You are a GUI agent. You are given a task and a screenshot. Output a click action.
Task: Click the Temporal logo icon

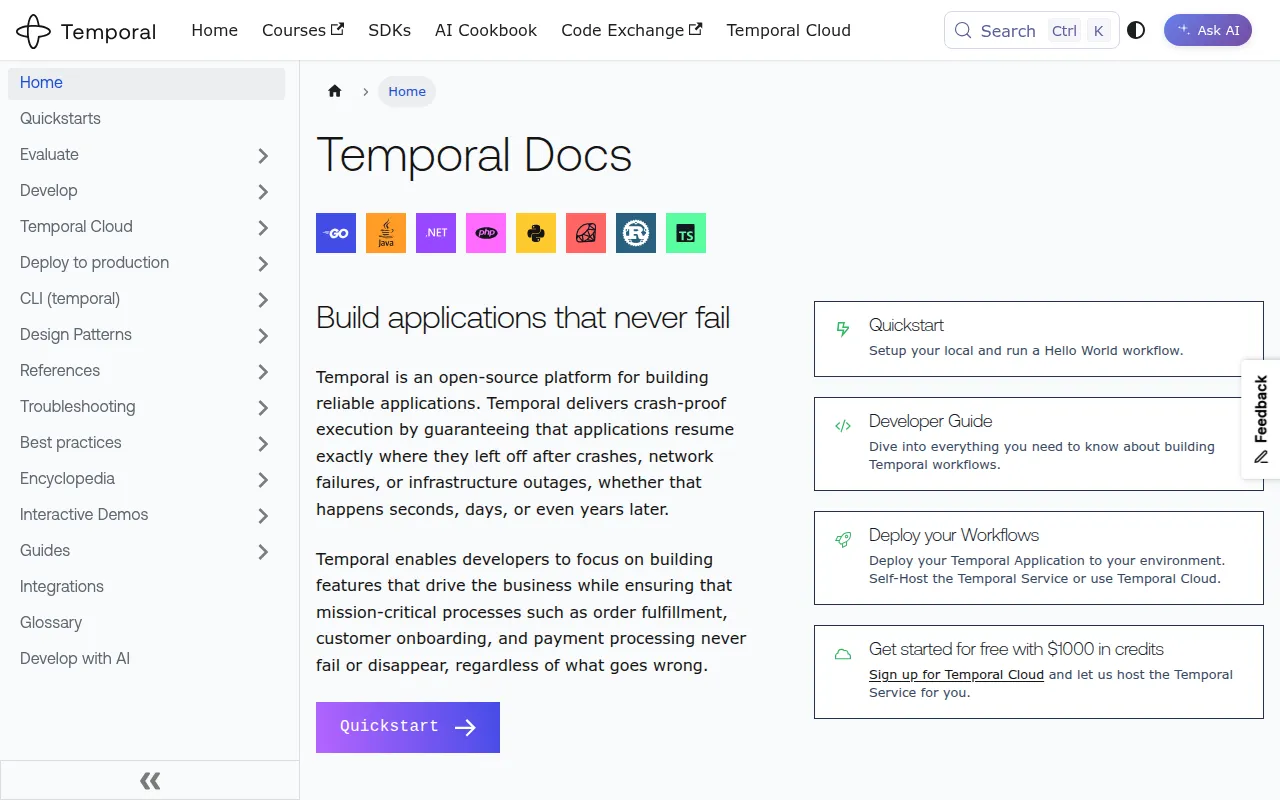pos(33,31)
